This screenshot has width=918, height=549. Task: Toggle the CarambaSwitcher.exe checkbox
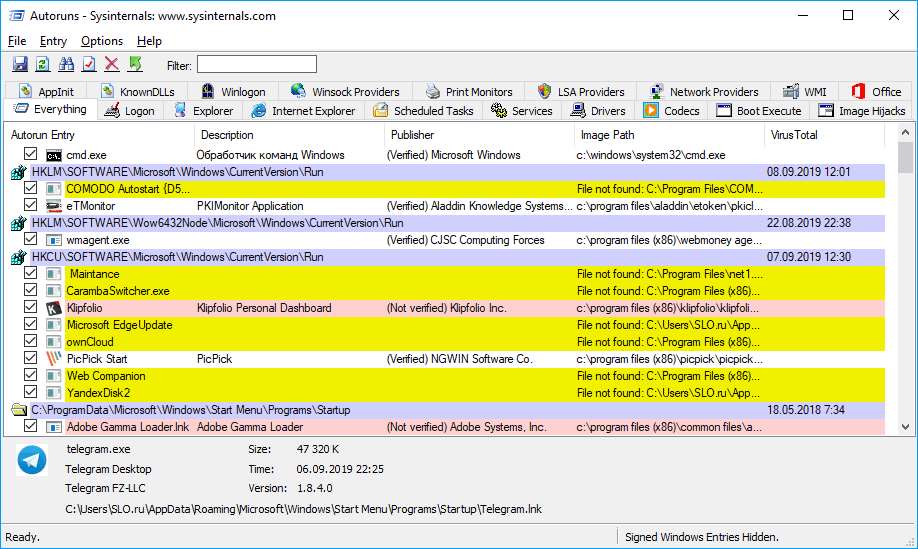coord(30,290)
